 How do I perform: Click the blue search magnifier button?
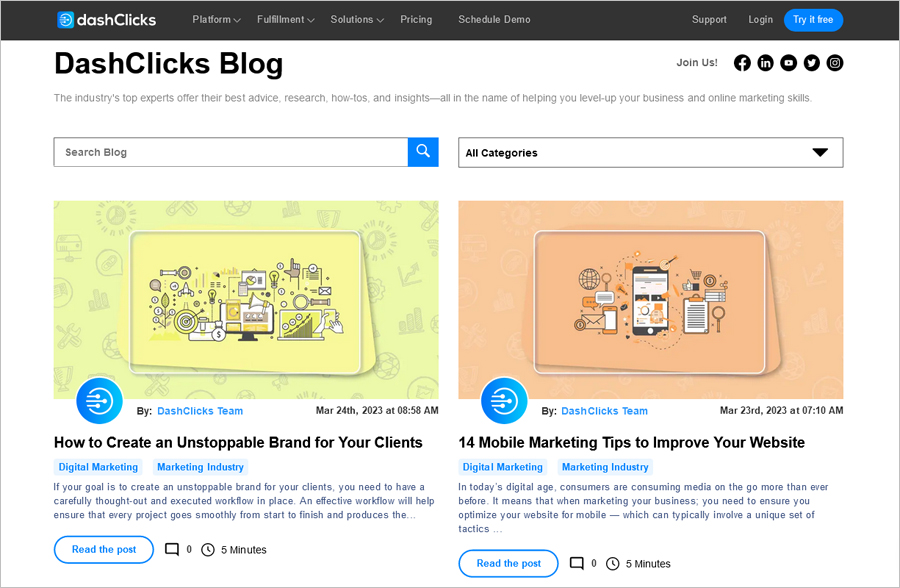tap(423, 152)
